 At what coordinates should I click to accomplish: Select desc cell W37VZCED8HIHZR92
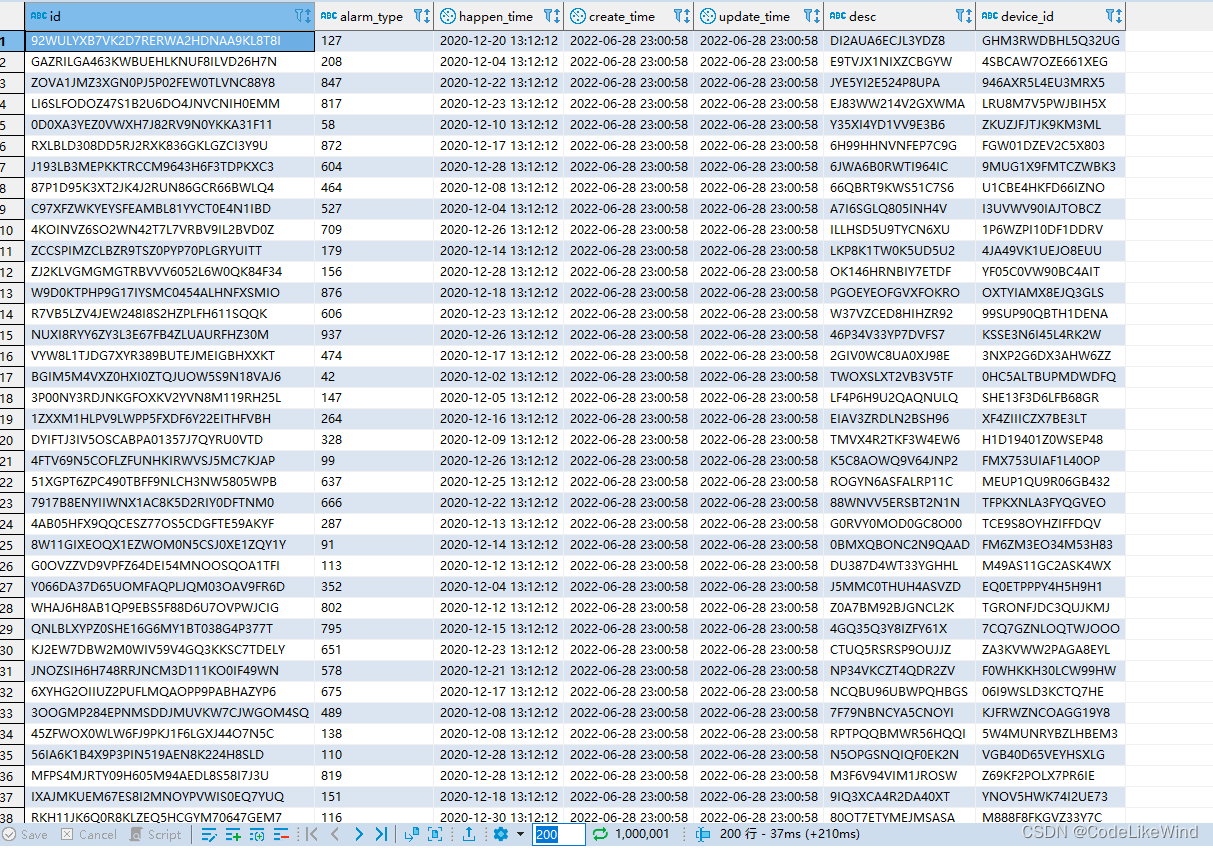[x=899, y=314]
